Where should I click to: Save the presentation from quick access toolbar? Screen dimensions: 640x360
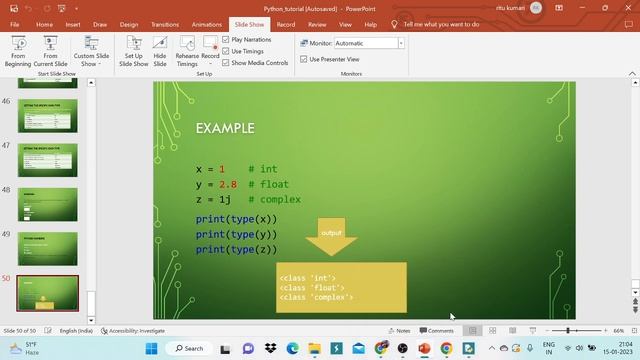tap(14, 9)
